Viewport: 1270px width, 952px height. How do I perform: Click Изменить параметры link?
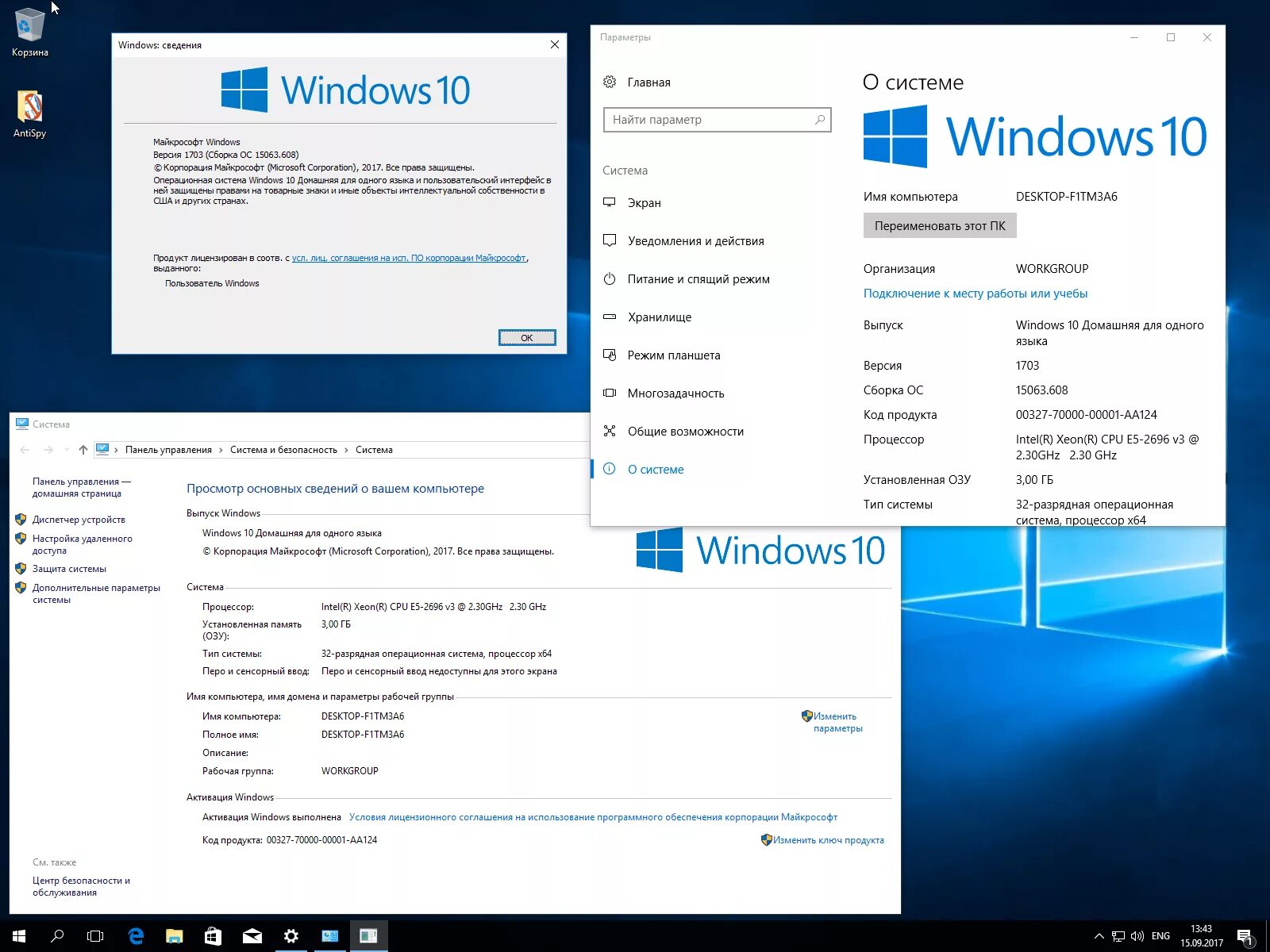[837, 722]
